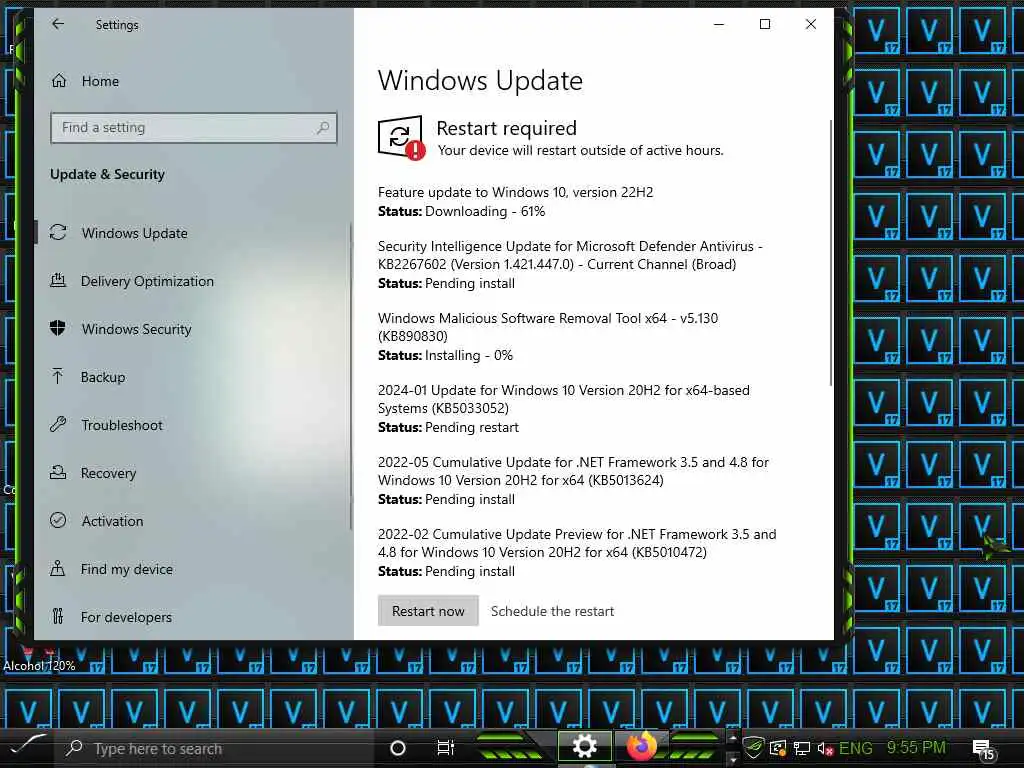Click the Find a setting search box
Viewport: 1024px width, 768px height.
(x=193, y=128)
